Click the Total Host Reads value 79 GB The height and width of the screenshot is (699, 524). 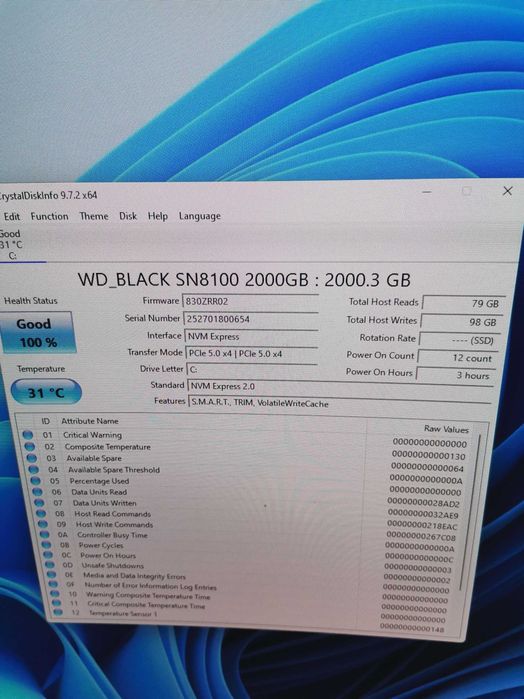click(x=462, y=303)
